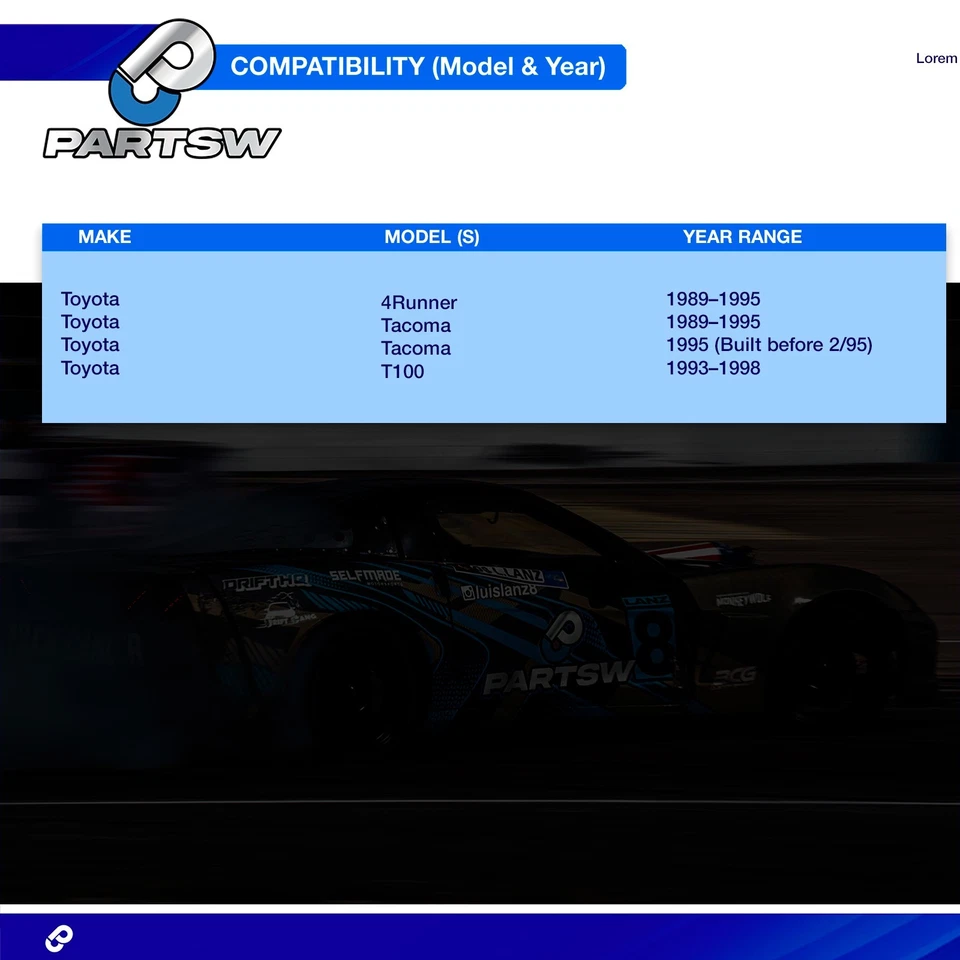
Task: Click the 1989–1995 year range for 4Runner
Action: click(x=713, y=299)
